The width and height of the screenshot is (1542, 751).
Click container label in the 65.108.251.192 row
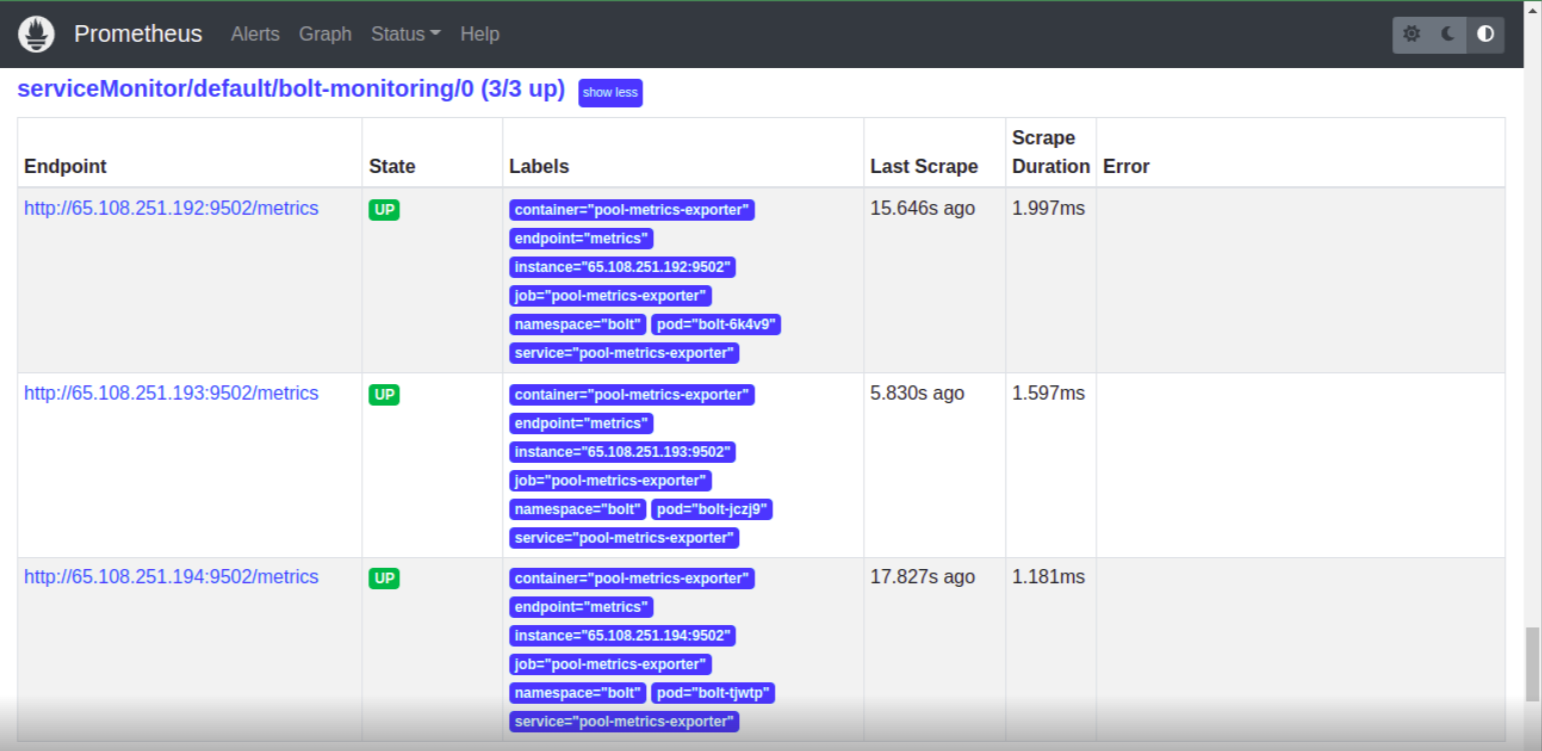(x=632, y=210)
